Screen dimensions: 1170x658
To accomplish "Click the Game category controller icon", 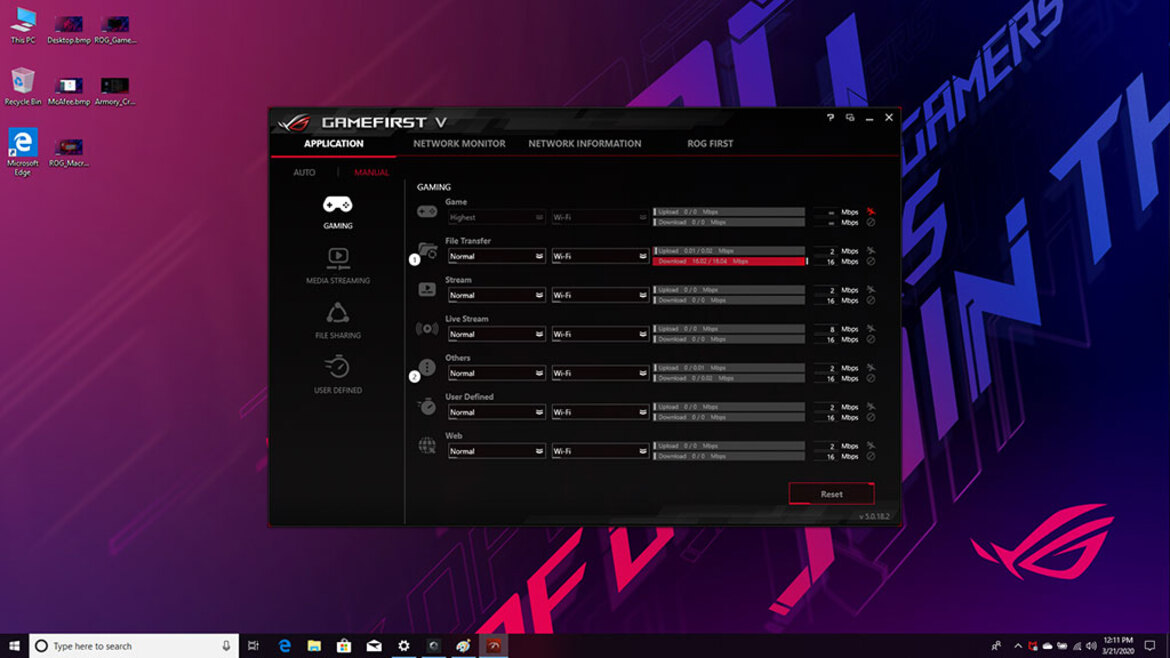I will [427, 212].
